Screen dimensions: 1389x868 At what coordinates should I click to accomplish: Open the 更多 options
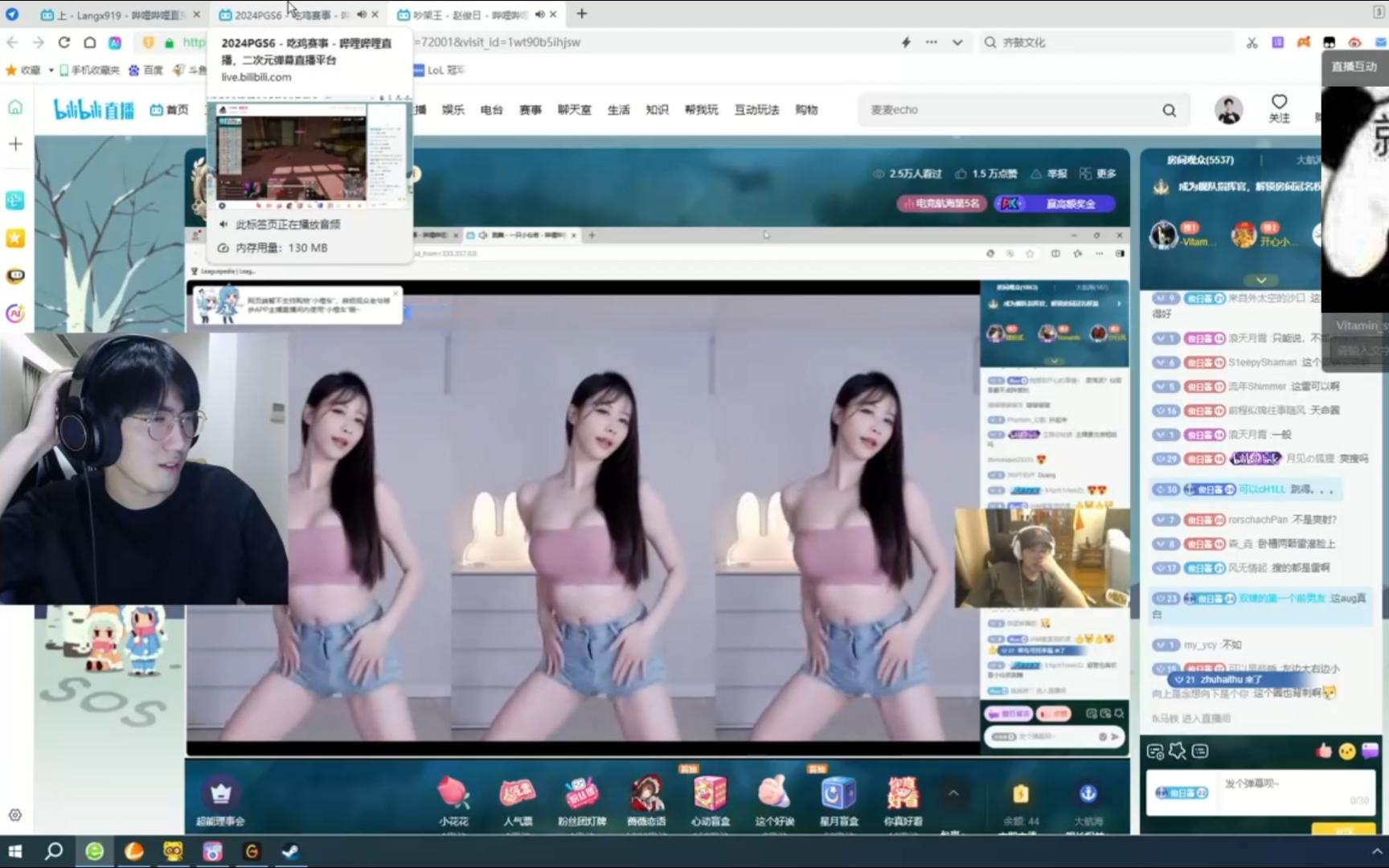coord(1098,174)
